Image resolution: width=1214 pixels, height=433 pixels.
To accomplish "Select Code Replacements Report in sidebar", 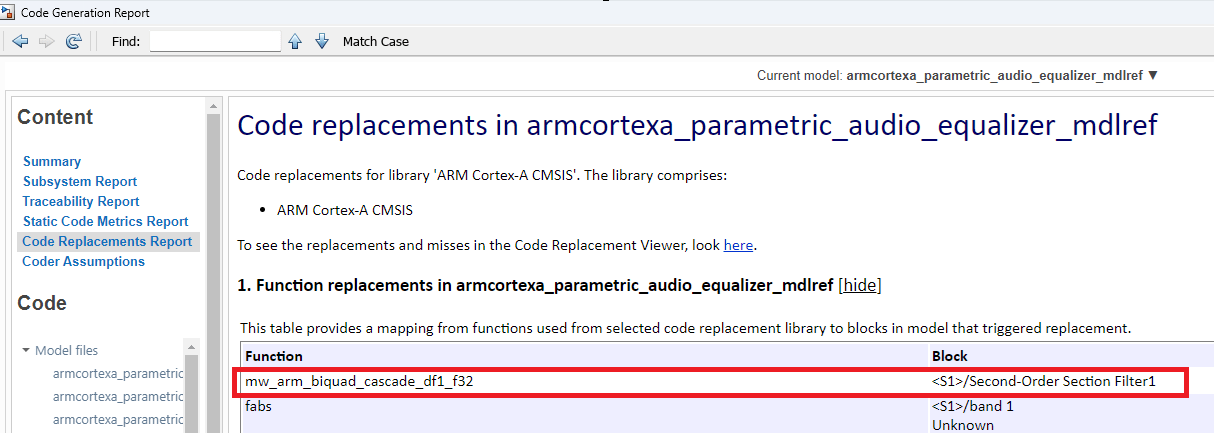I will 107,241.
